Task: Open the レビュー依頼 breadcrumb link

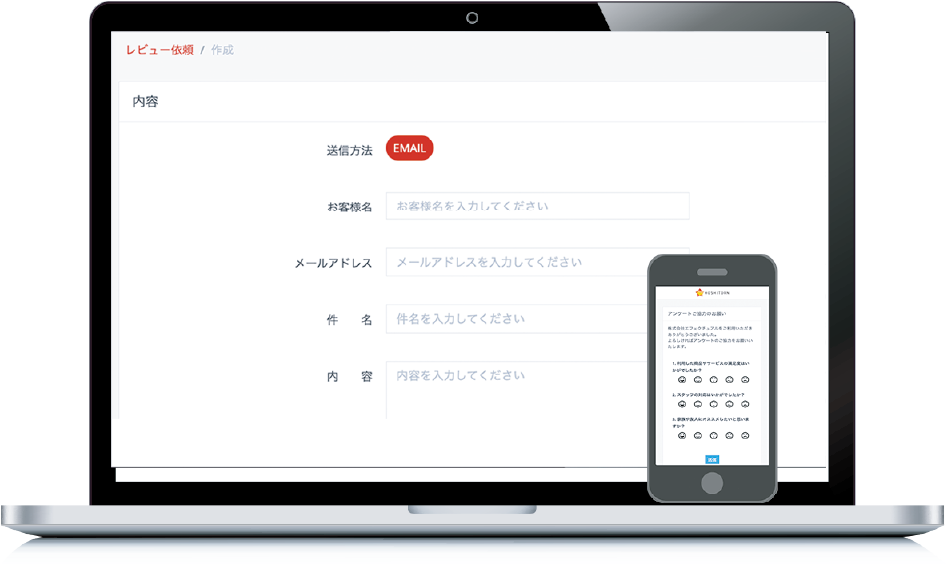Action: click(x=159, y=50)
